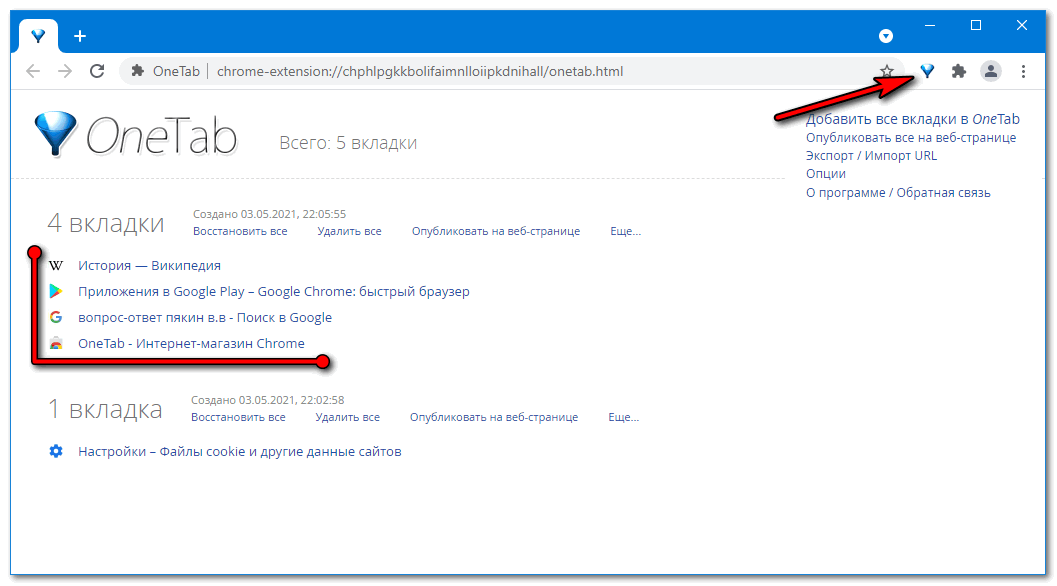Expand the 'Еще...' menu for 4 вкладки group

[625, 231]
